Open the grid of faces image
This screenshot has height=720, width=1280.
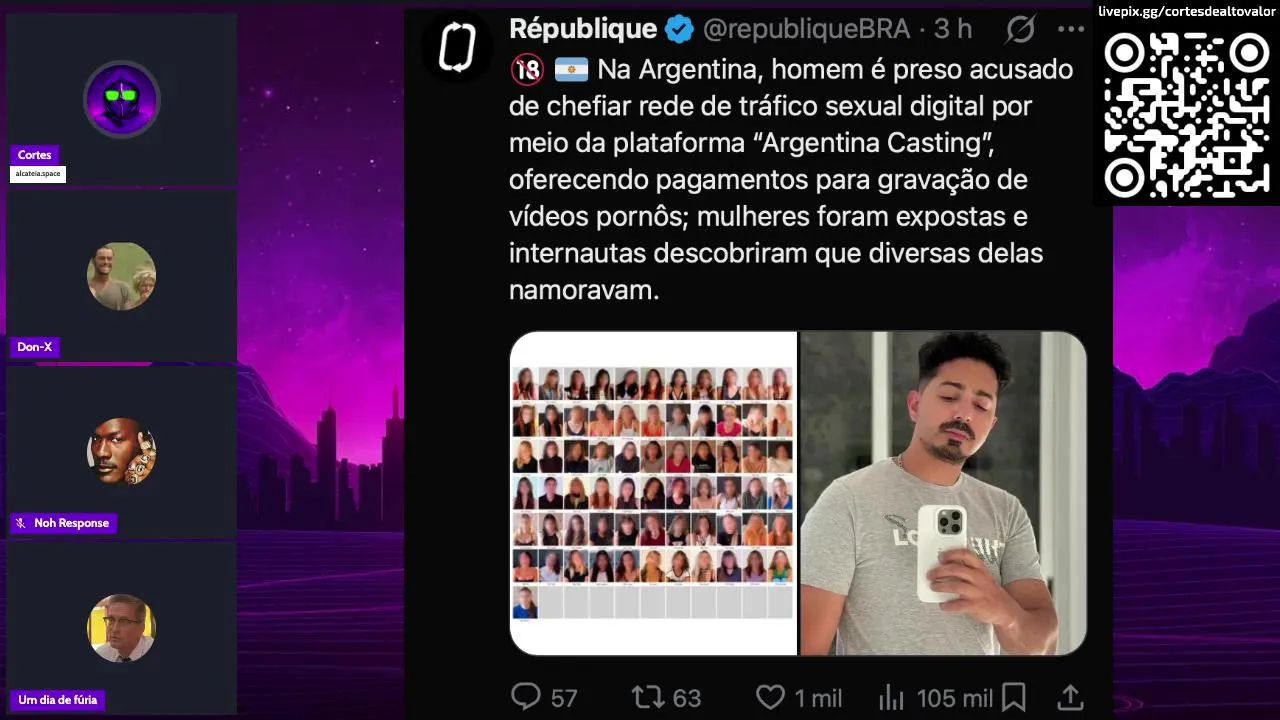[653, 493]
